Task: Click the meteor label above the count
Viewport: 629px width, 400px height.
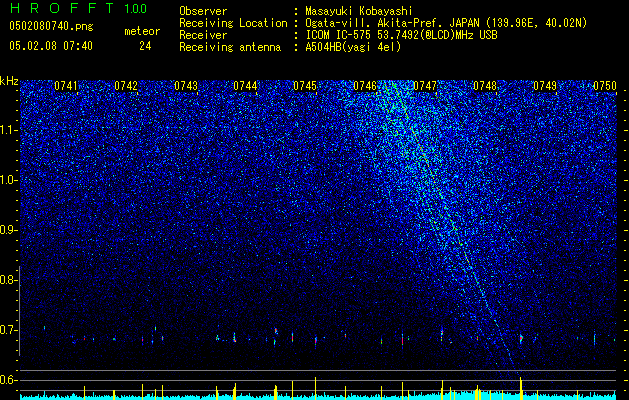Action: [x=142, y=31]
